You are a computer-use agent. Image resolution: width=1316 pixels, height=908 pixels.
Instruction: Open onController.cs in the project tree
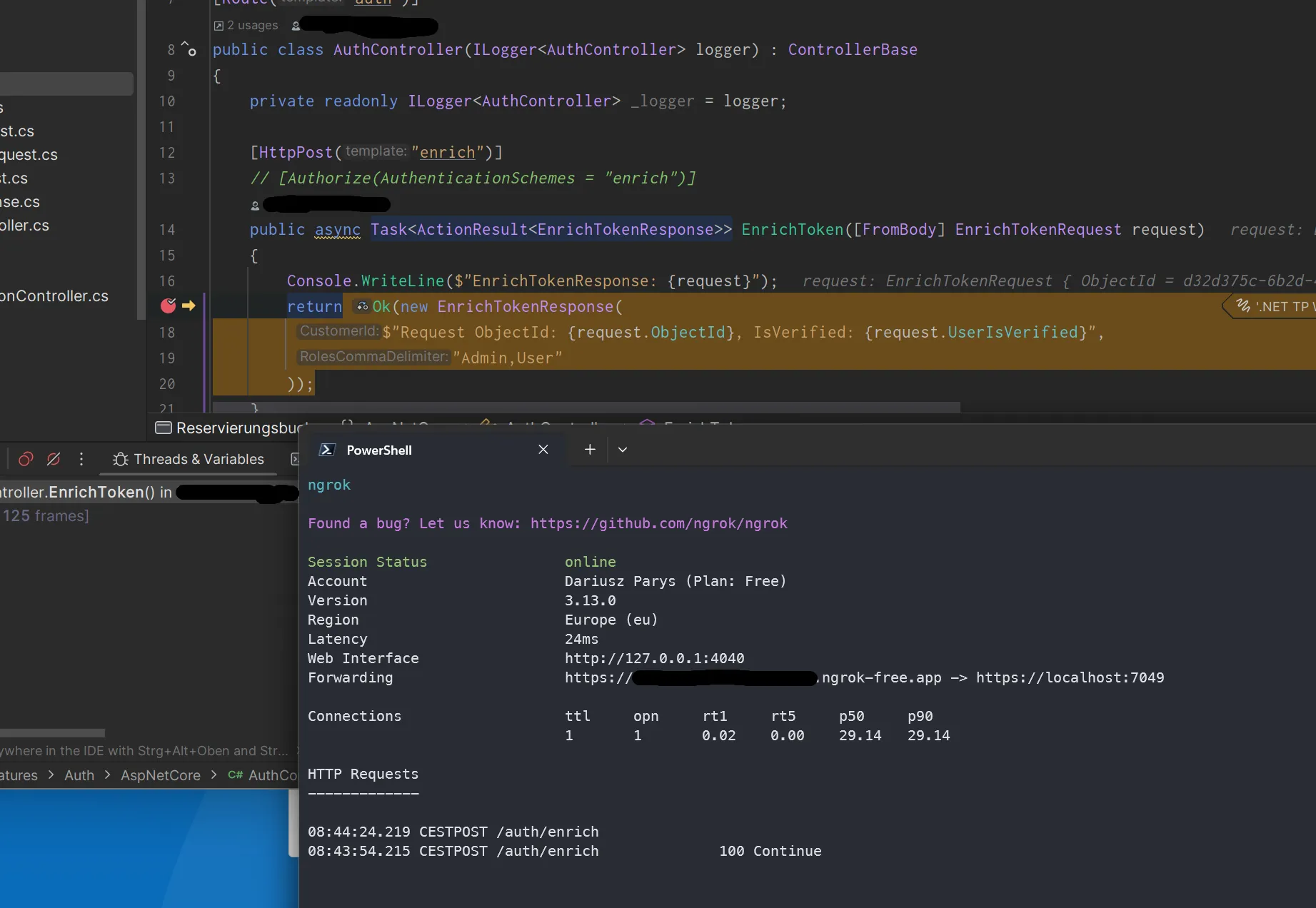(x=54, y=296)
